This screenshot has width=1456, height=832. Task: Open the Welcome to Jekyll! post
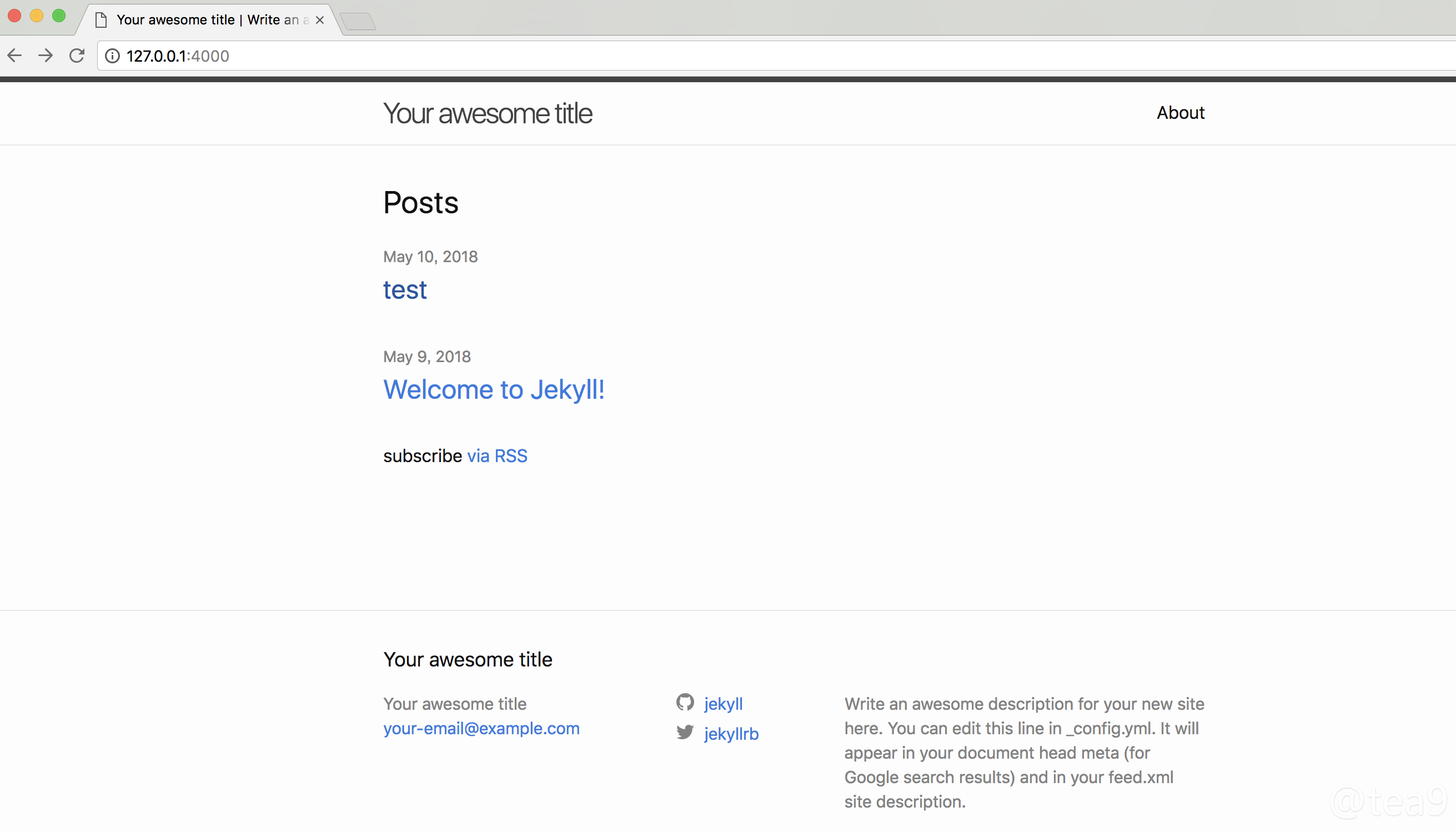(x=494, y=390)
